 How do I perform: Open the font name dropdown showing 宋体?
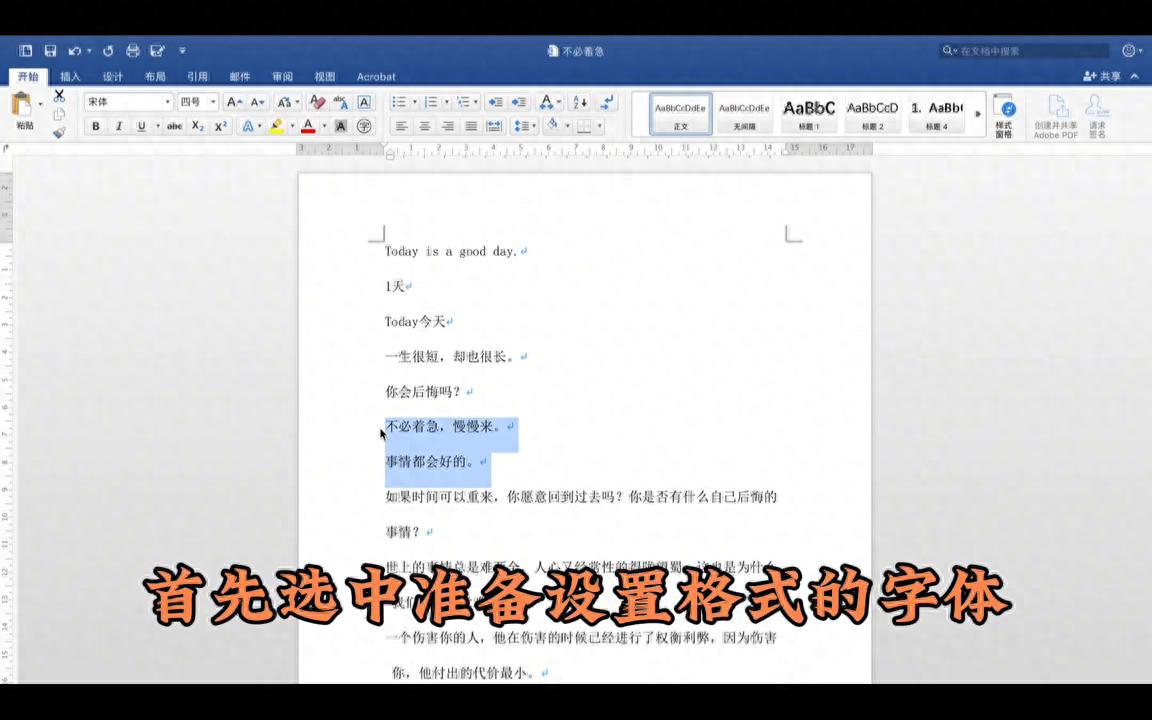pos(128,102)
